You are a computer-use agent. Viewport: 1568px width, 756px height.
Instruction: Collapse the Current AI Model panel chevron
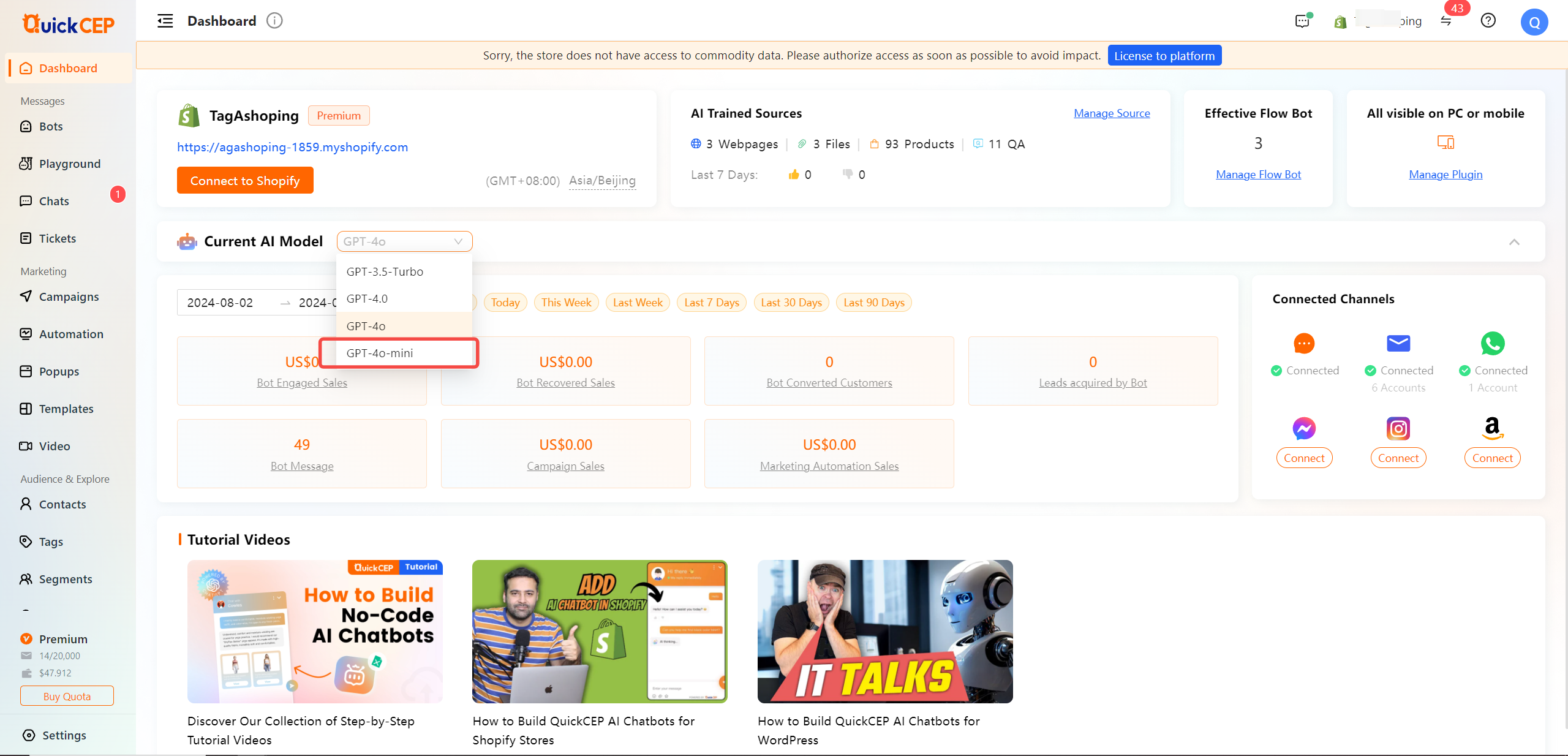(x=1514, y=241)
